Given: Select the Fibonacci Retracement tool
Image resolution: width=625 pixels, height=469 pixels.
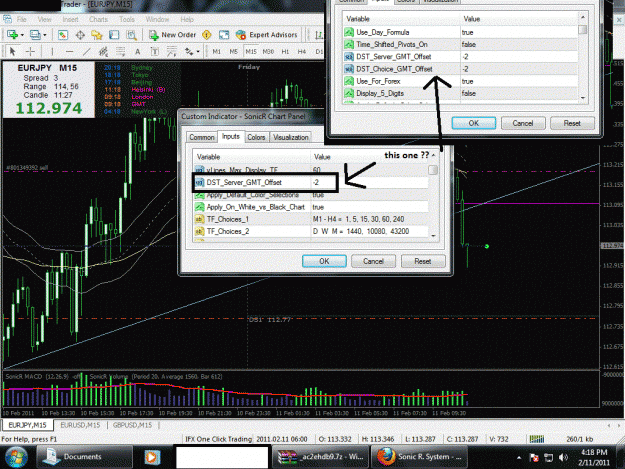Looking at the screenshot, I should point(120,51).
